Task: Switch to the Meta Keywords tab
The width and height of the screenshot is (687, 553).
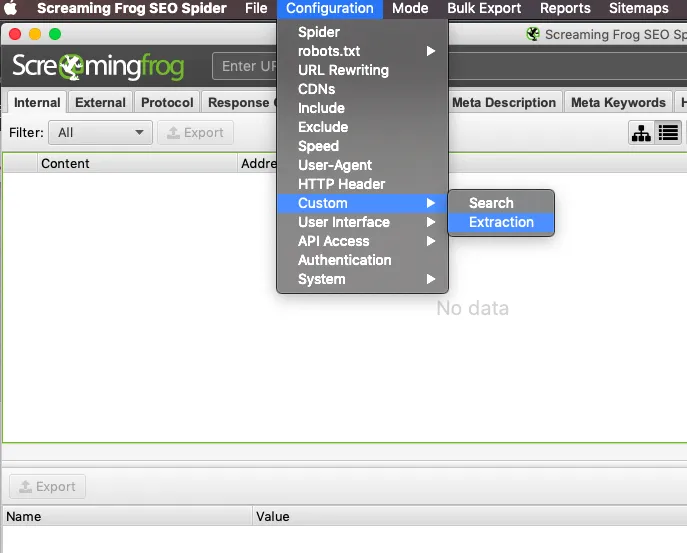Action: click(x=618, y=103)
